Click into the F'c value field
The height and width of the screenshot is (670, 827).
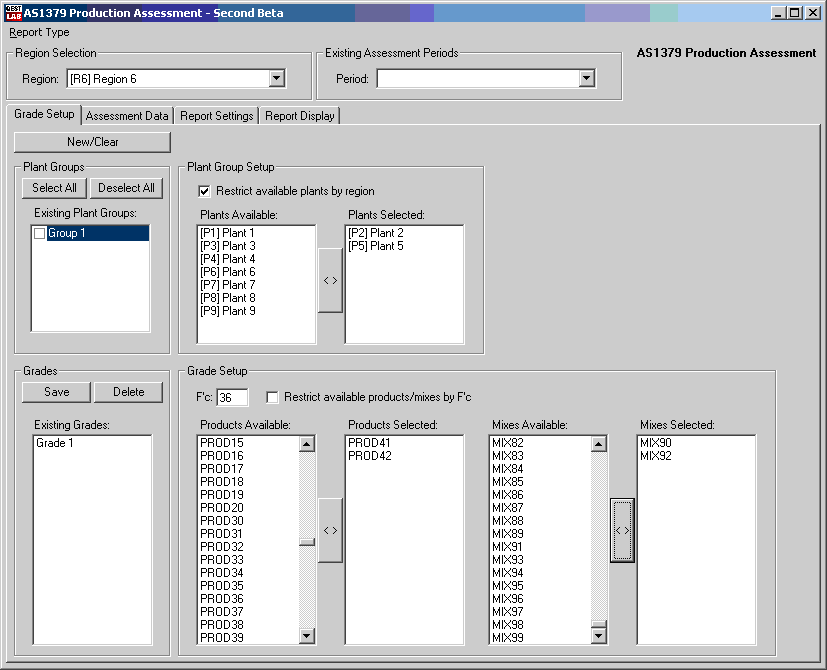[x=231, y=398]
